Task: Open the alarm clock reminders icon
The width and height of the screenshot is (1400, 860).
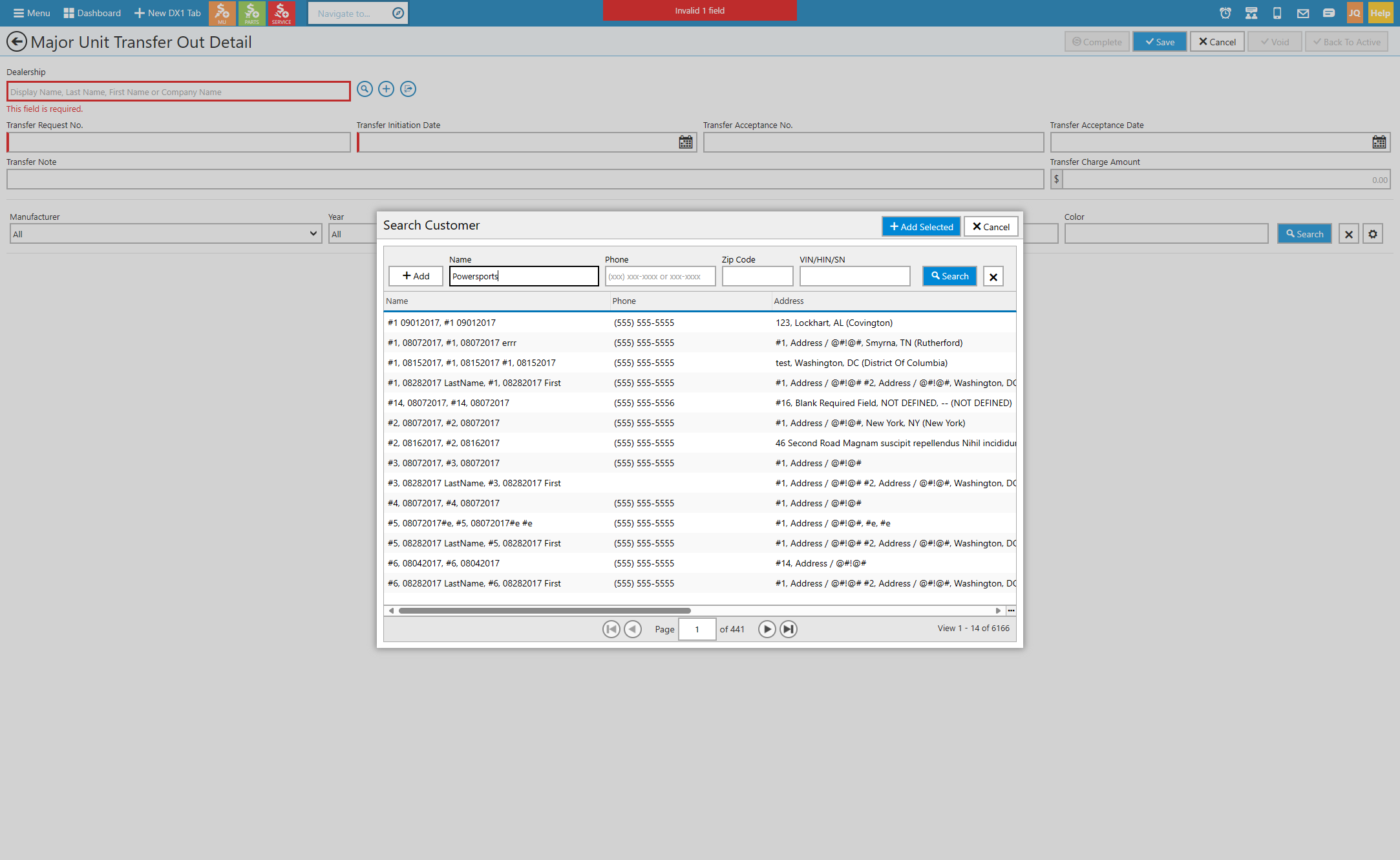Action: (x=1225, y=13)
